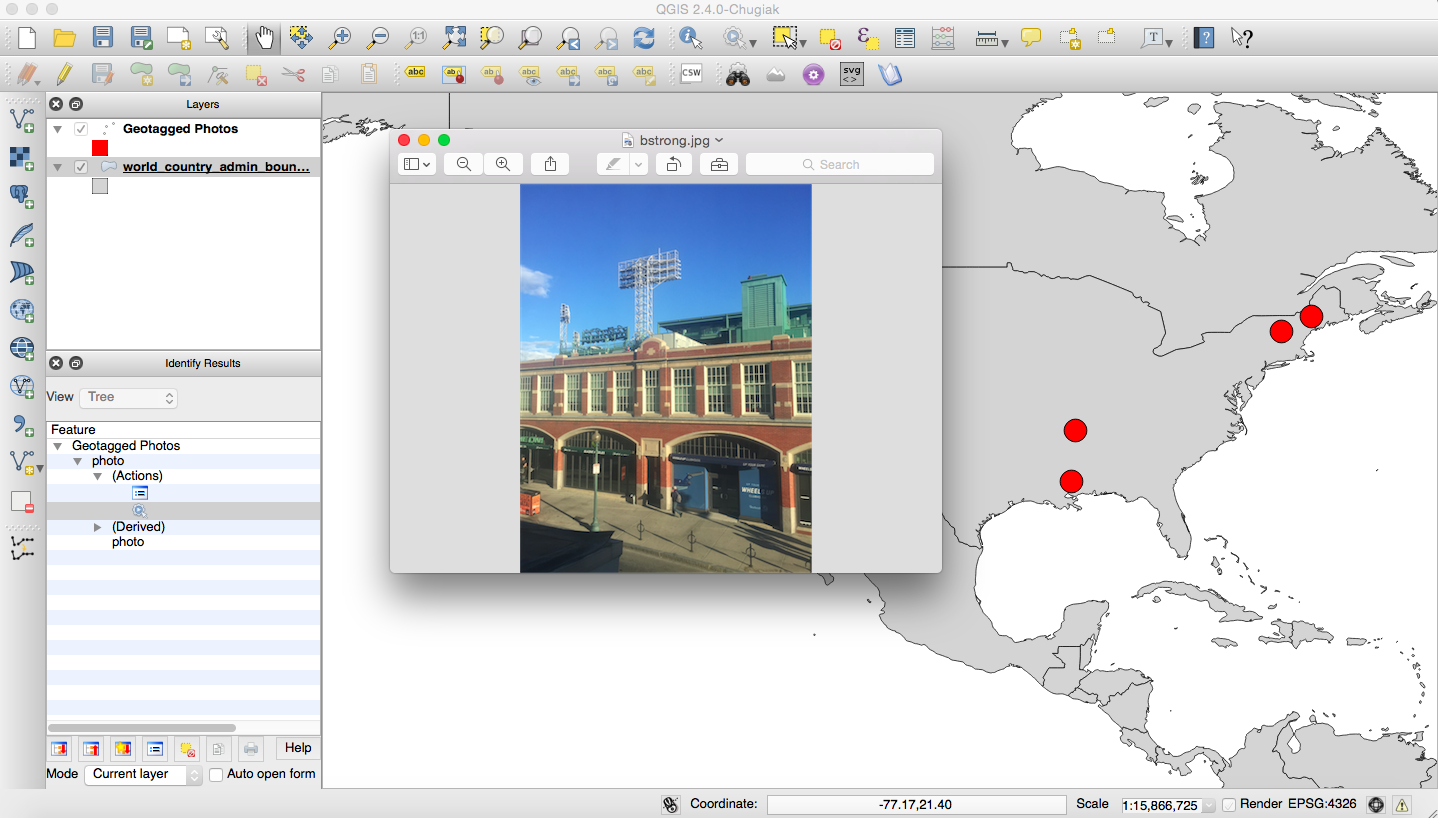Click Zoom Full extent
This screenshot has width=1438, height=818.
(453, 37)
